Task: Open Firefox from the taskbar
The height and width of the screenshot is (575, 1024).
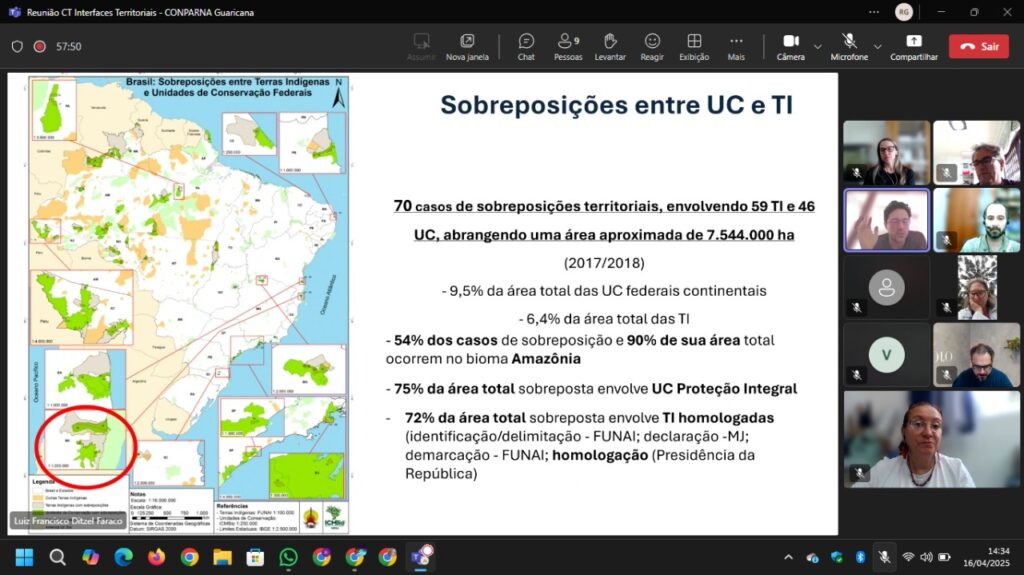Action: point(157,557)
